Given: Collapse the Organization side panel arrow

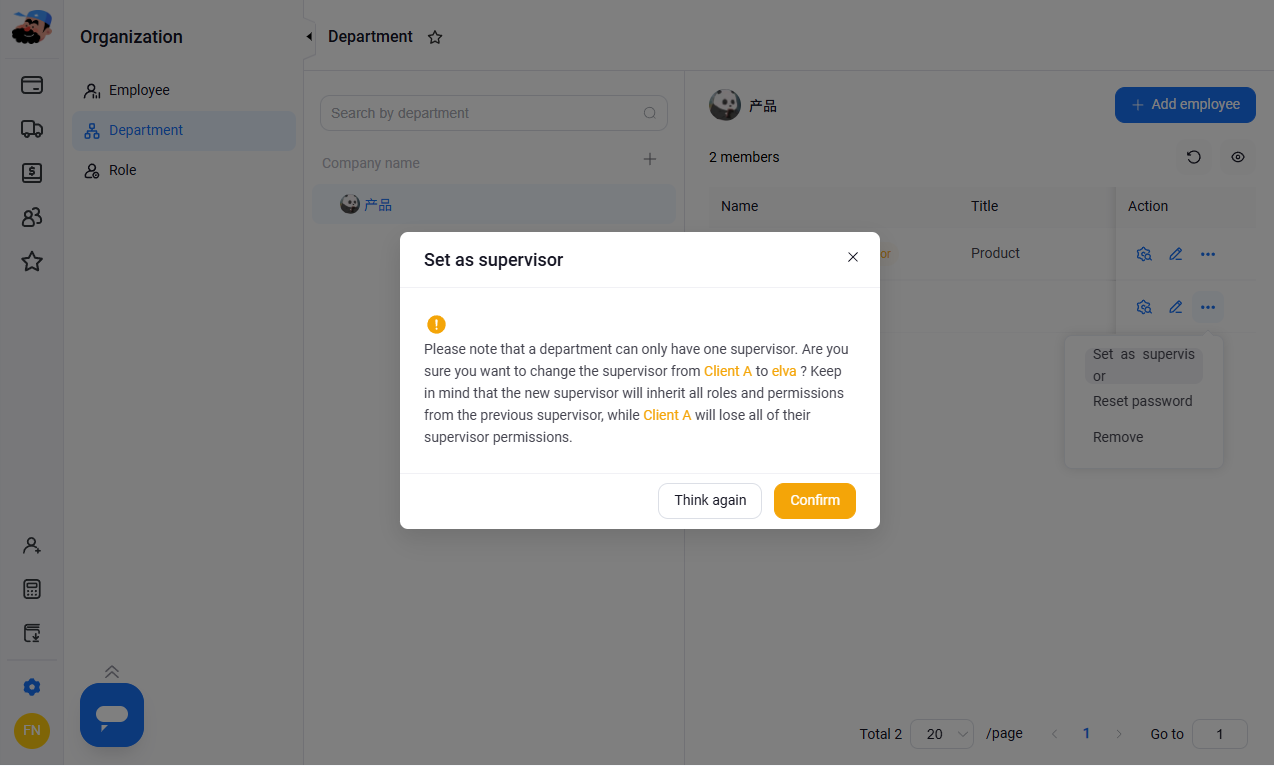Looking at the screenshot, I should tap(308, 37).
